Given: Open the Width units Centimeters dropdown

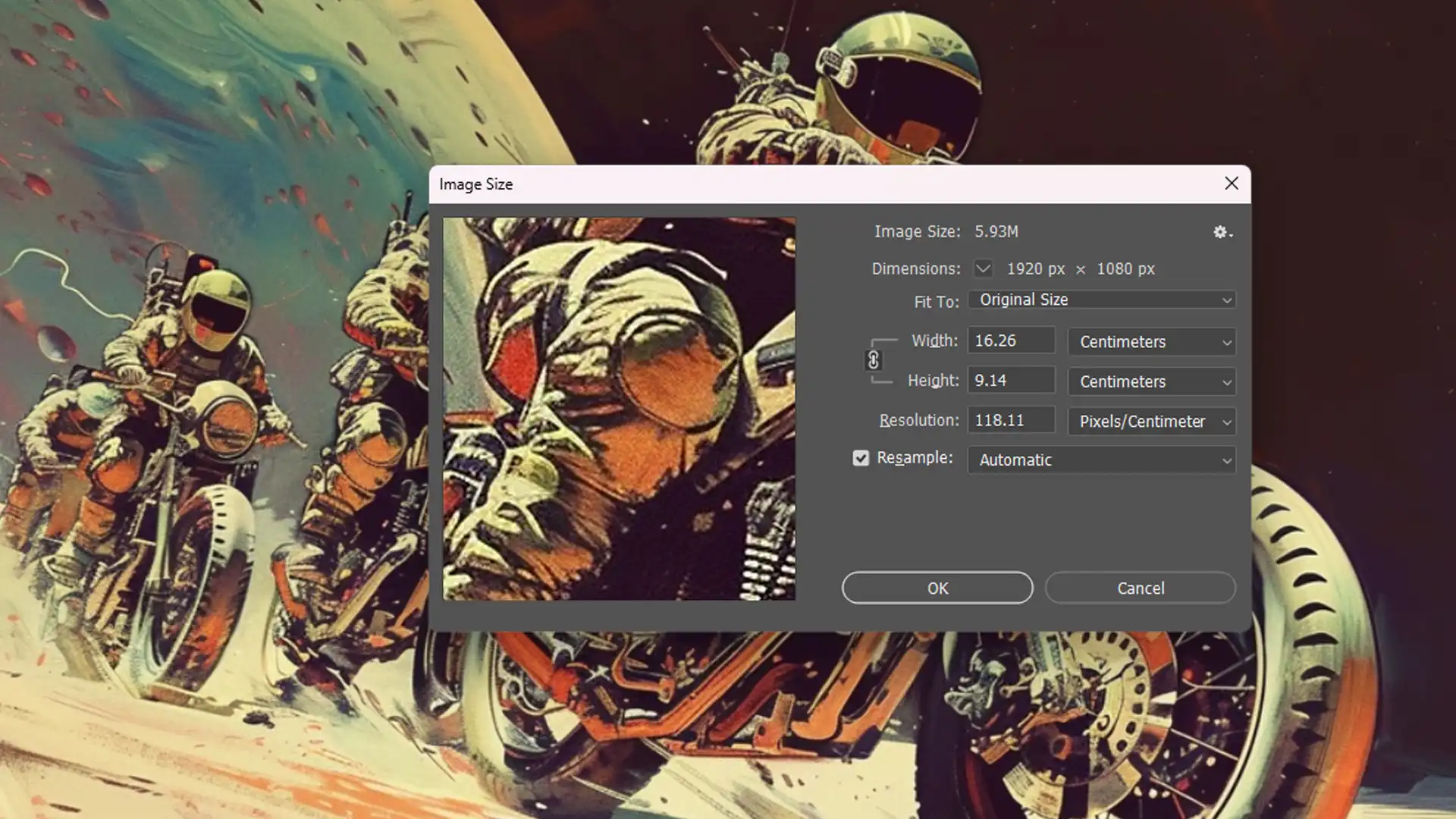Looking at the screenshot, I should click(x=1152, y=342).
